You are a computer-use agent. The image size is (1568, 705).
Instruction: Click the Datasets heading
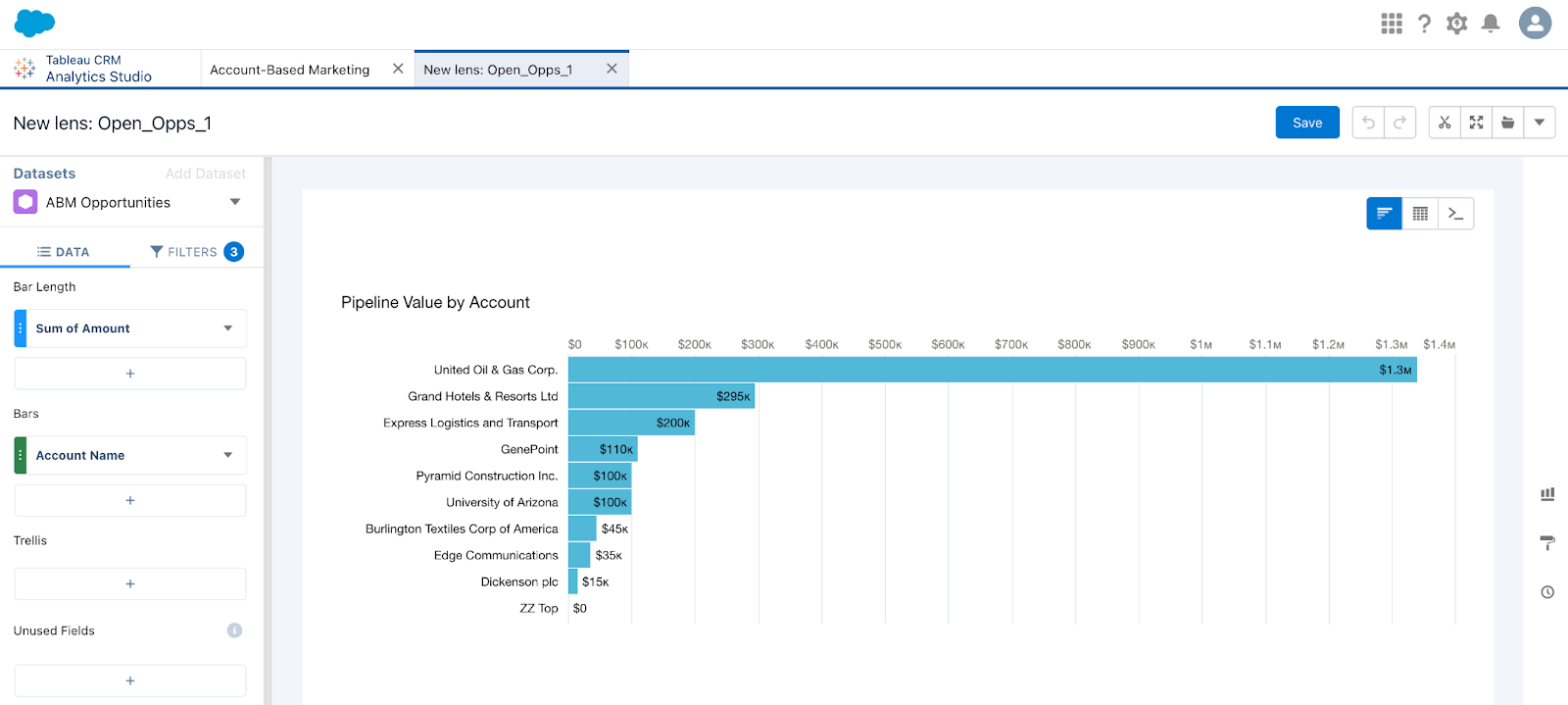coord(44,174)
